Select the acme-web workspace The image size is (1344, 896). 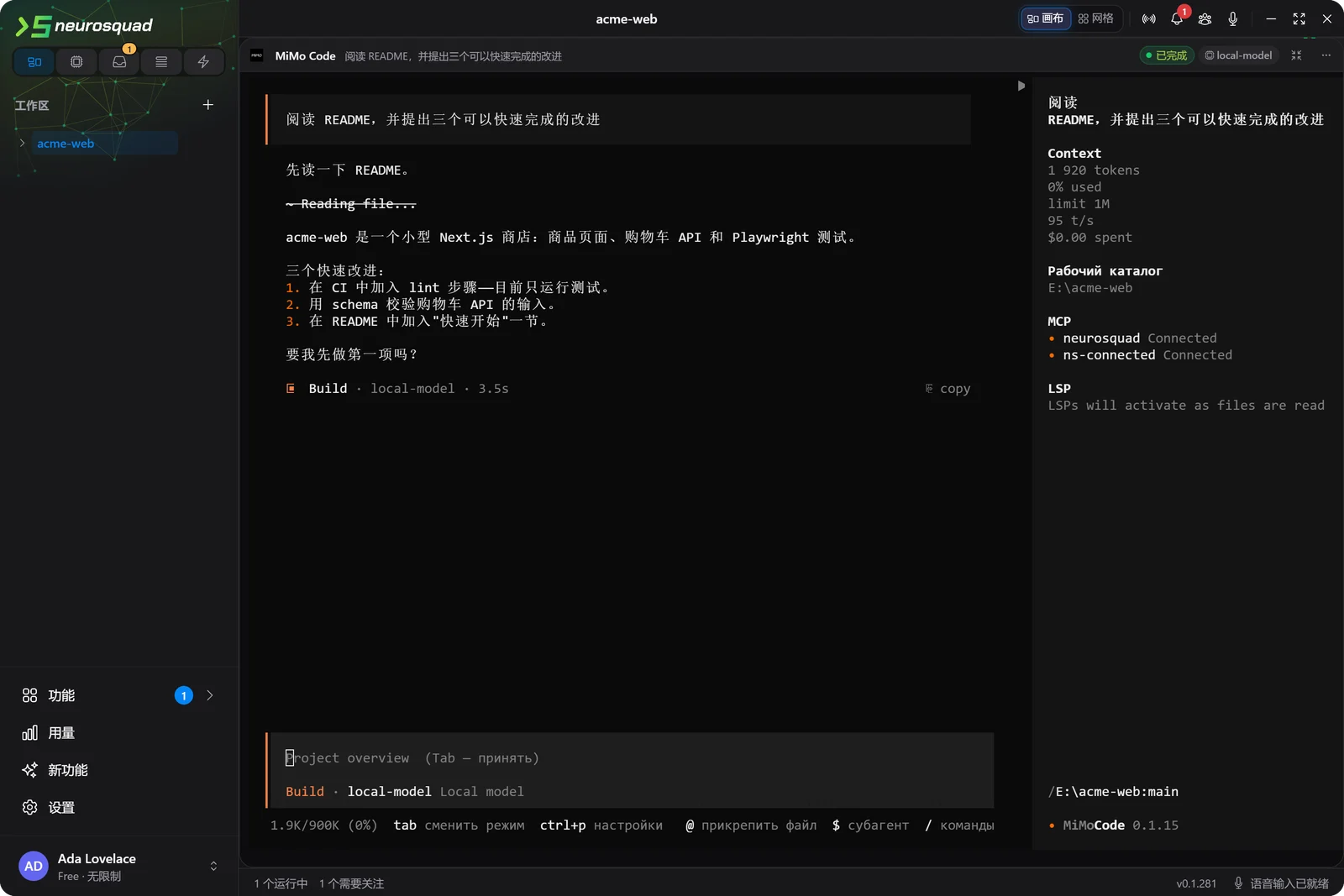[104, 143]
